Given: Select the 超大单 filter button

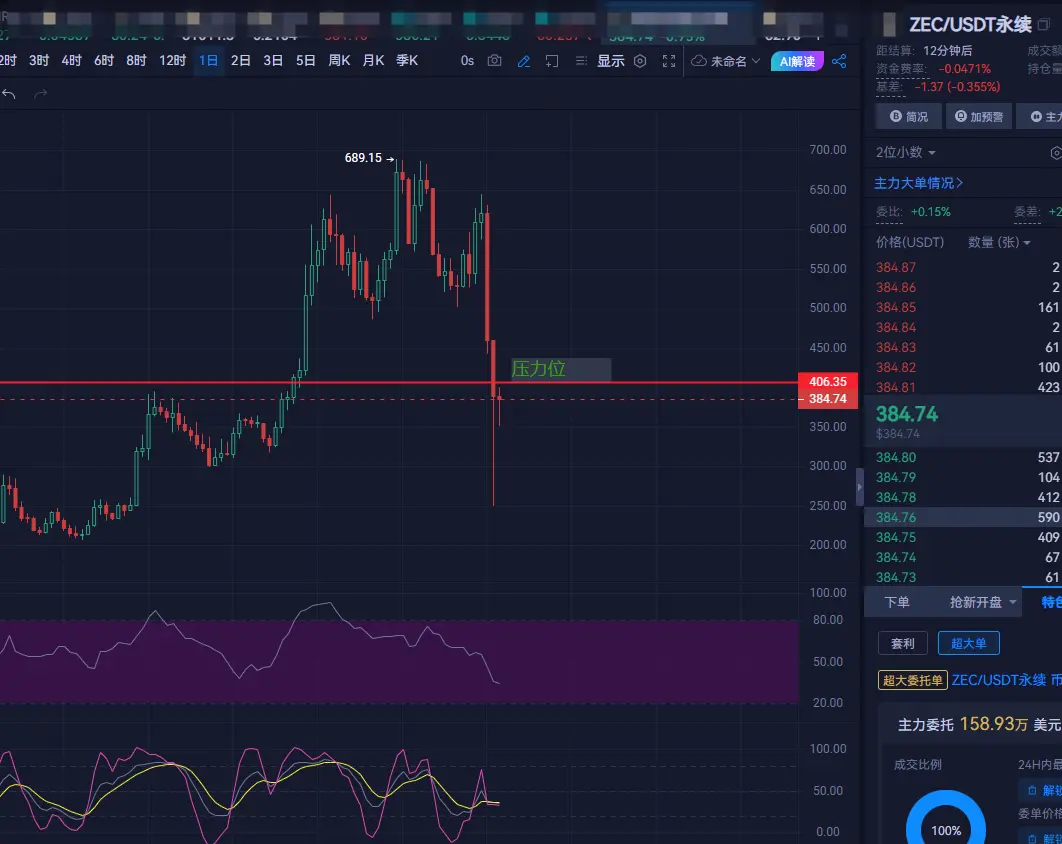Looking at the screenshot, I should (x=969, y=643).
